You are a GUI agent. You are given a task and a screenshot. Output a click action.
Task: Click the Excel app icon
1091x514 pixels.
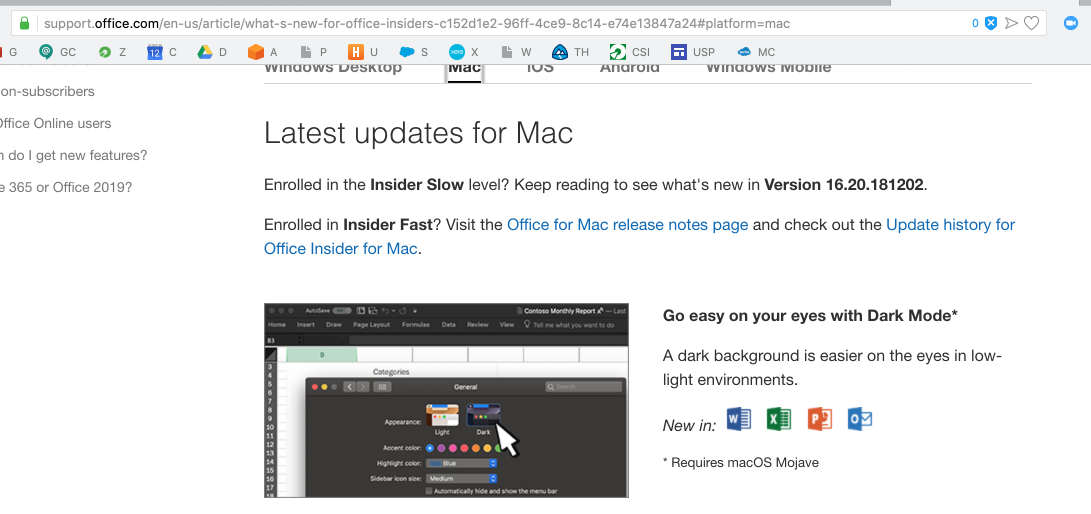coord(779,419)
